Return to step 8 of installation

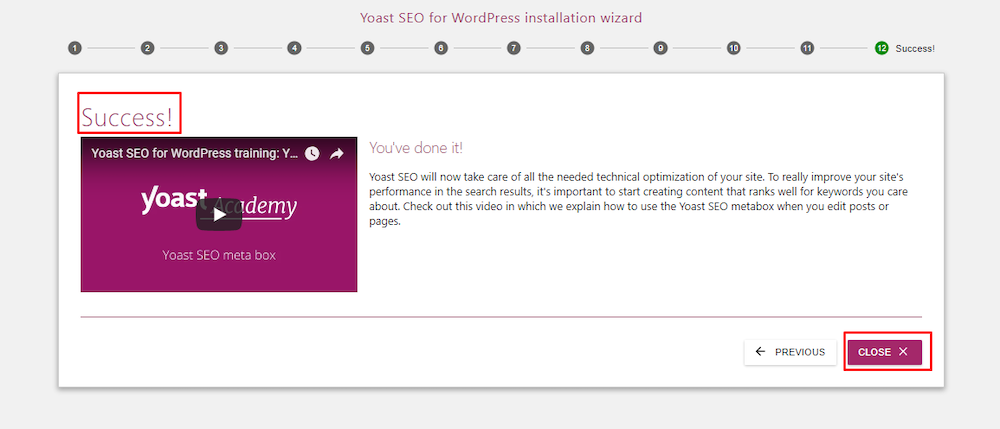(x=587, y=48)
